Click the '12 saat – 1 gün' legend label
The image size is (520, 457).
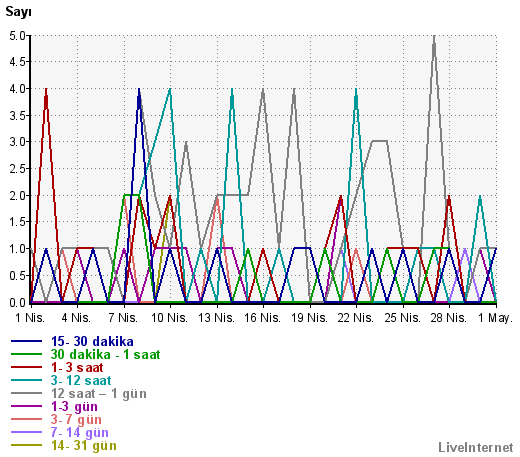click(x=99, y=393)
